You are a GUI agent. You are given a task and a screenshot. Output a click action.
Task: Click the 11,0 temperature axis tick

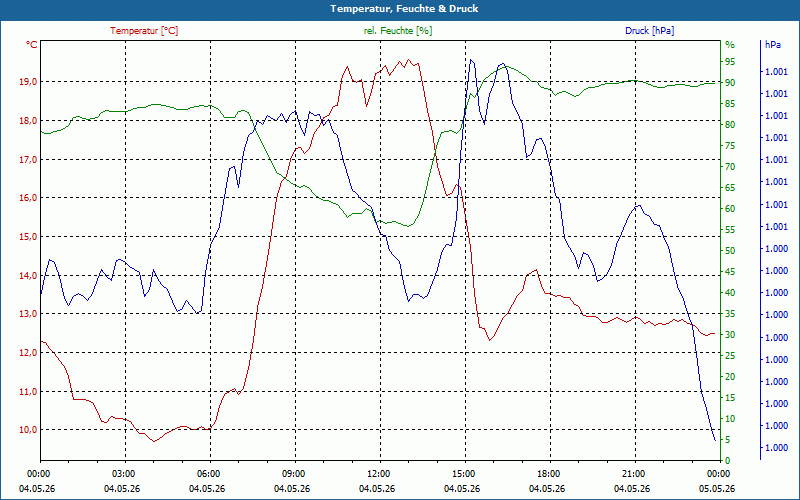29,391
